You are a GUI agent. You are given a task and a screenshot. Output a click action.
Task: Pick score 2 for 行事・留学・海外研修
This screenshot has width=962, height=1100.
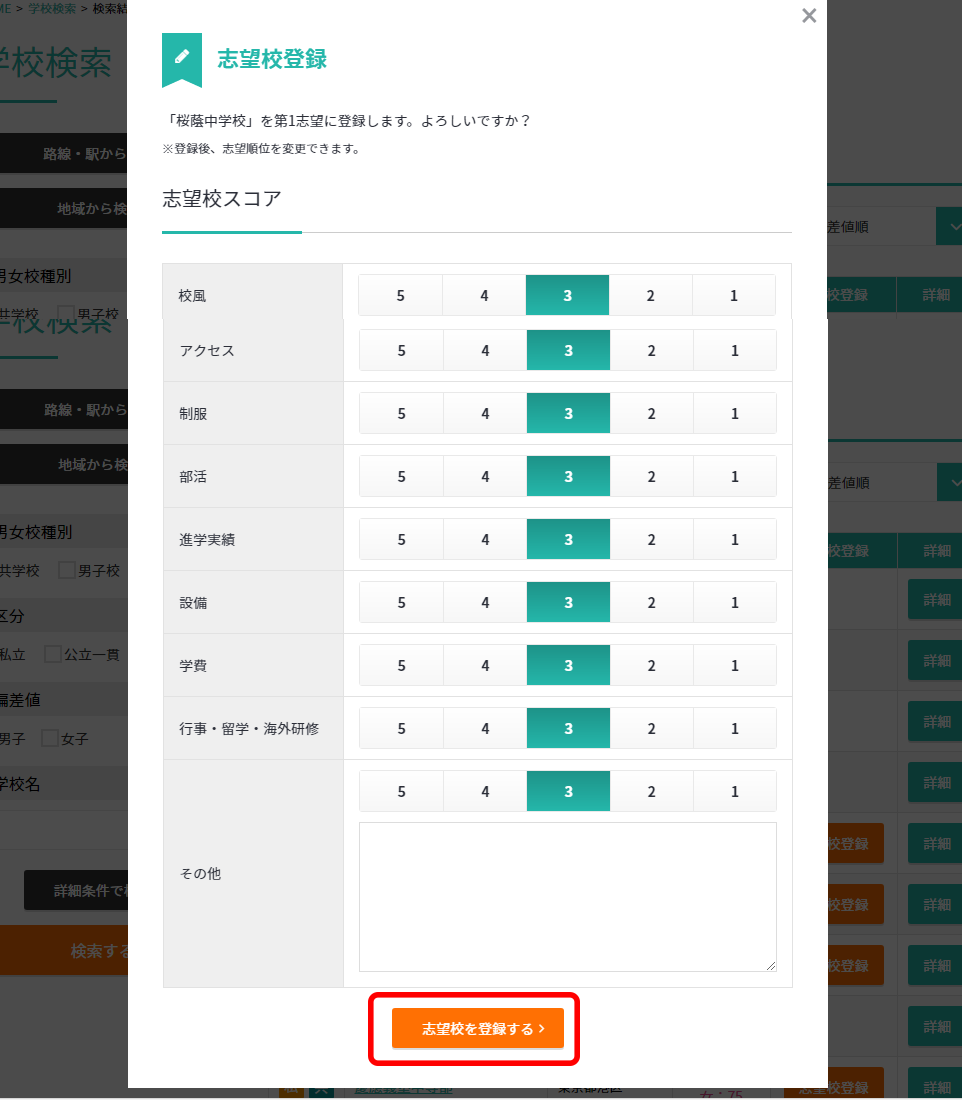click(651, 729)
